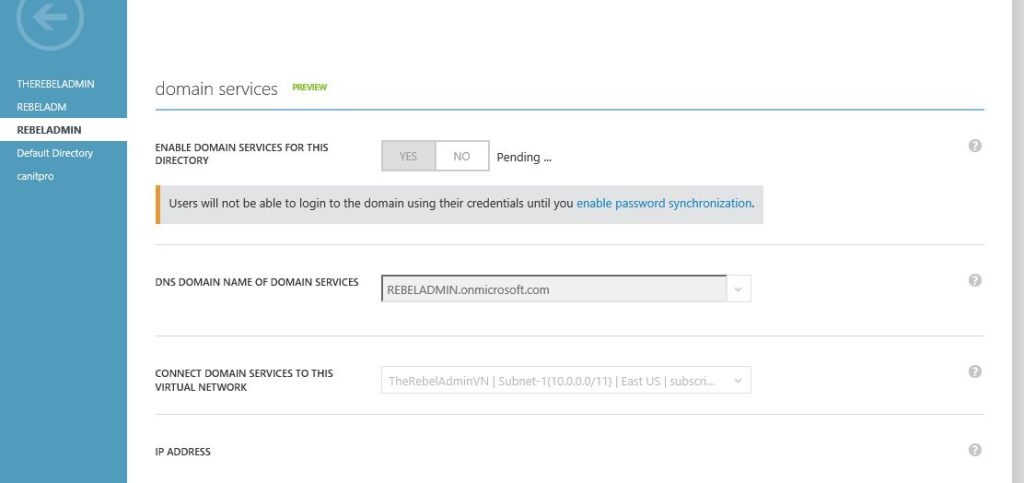Viewport: 1024px width, 483px height.
Task: Click the IP ADDRESS label
Action: point(183,452)
